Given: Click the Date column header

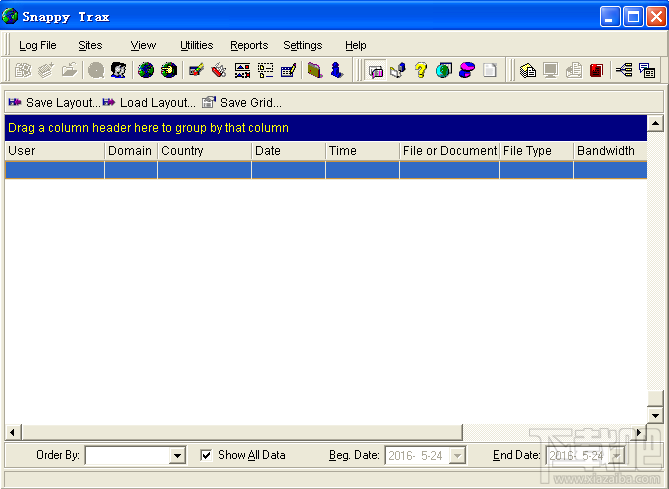Looking at the screenshot, I should click(288, 151).
